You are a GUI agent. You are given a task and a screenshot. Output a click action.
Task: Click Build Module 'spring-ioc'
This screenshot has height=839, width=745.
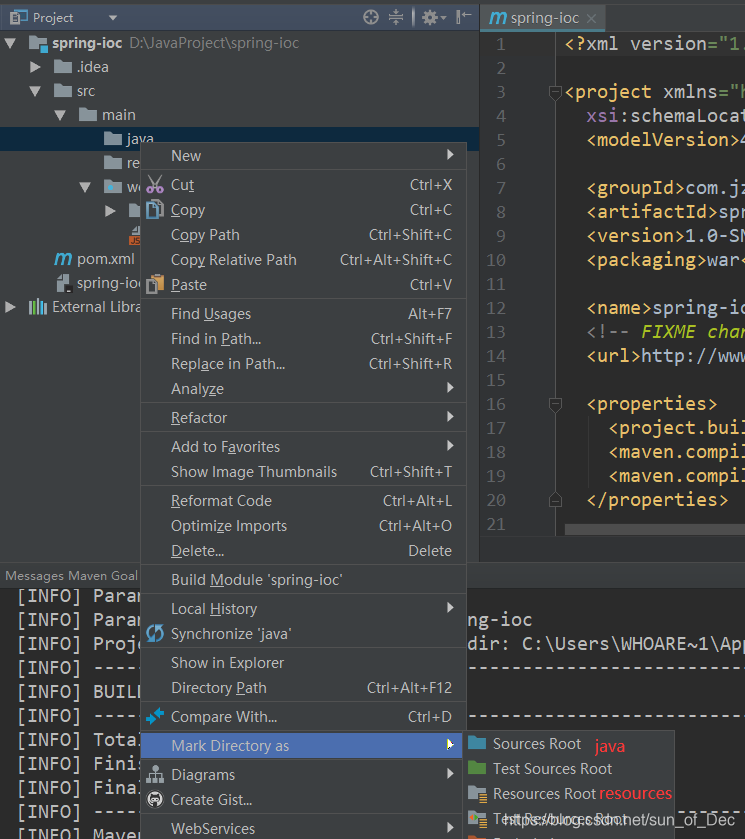pos(303,580)
